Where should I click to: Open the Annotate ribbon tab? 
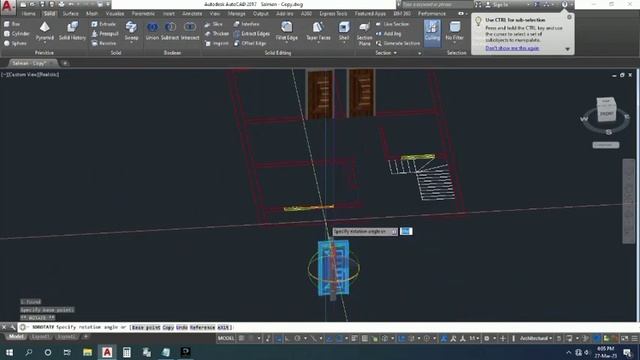tap(192, 13)
